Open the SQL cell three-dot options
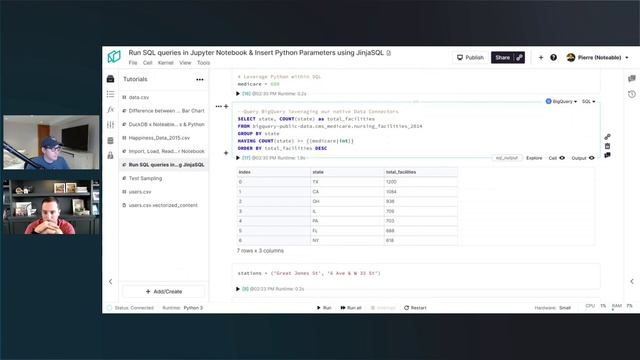The image size is (640, 360). (218, 107)
